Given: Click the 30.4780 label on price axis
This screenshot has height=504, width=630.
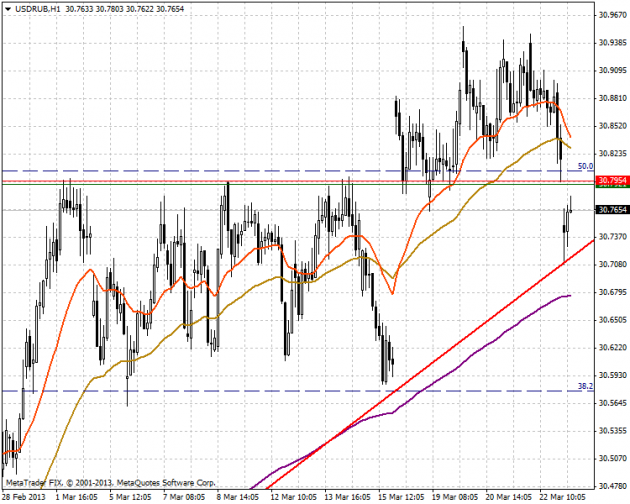Looking at the screenshot, I should click(x=611, y=486).
